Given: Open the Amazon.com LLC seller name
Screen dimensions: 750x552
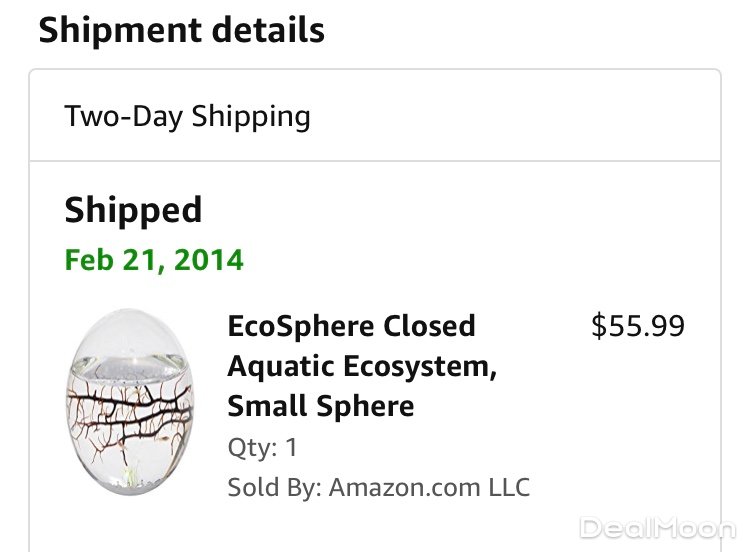Looking at the screenshot, I should (429, 488).
